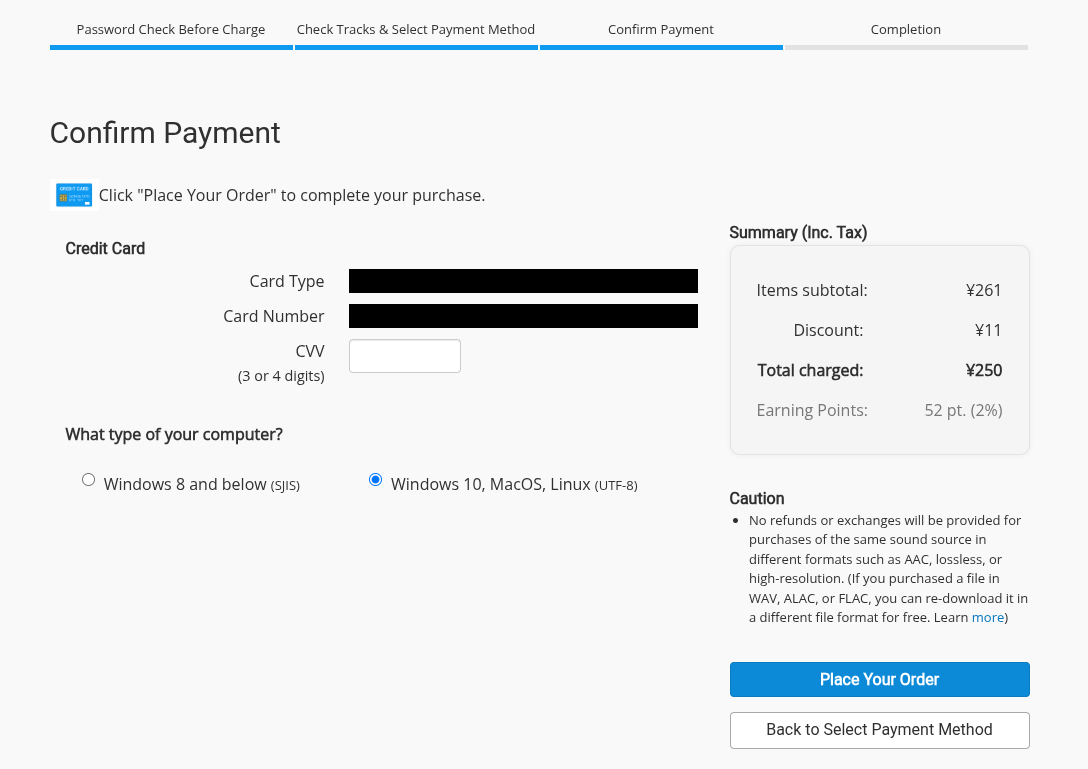Switch to Check Tracks & Select Payment Method step
This screenshot has height=769, width=1088.
[x=416, y=30]
